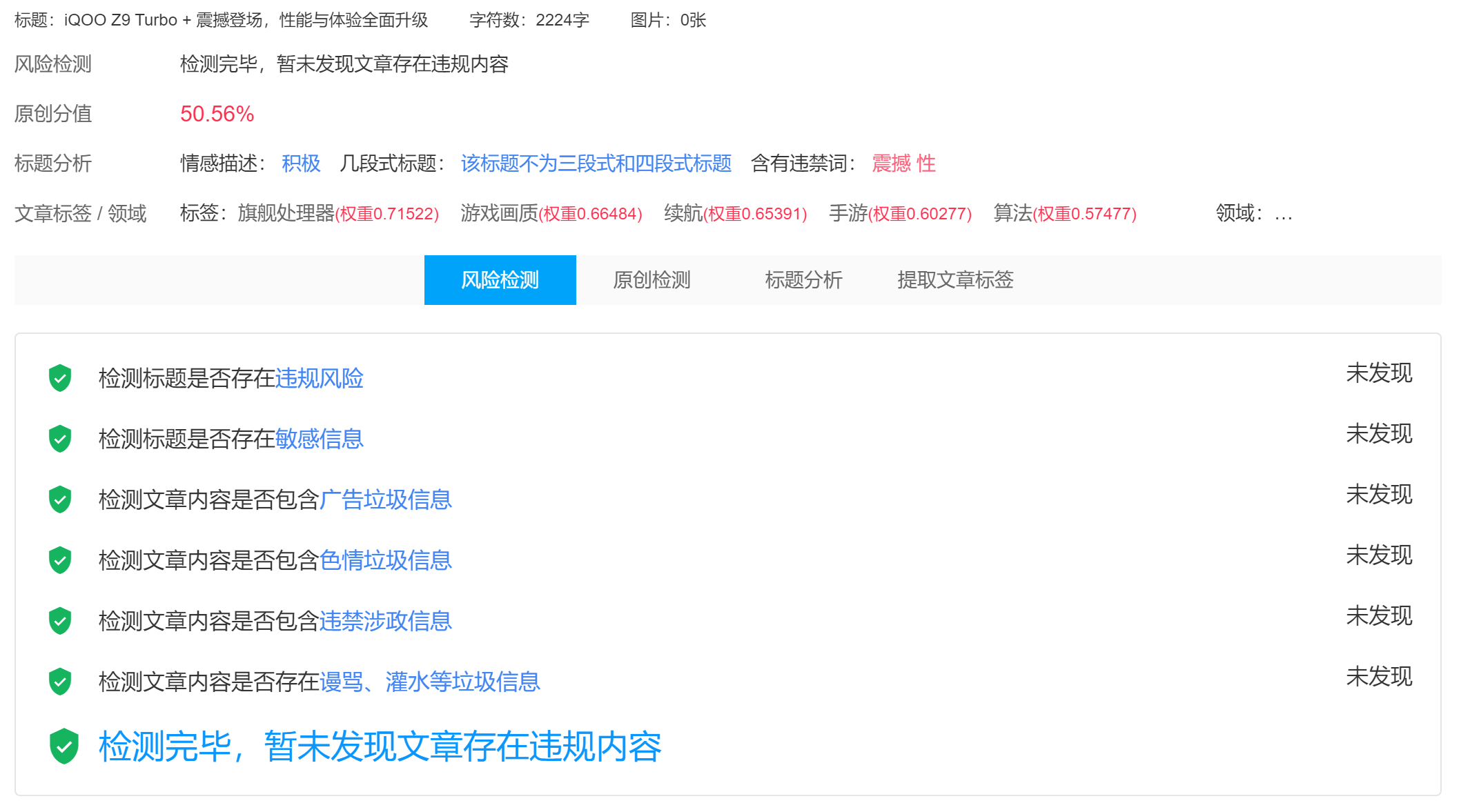1470x812 pixels.
Task: Click green shield icon beside 违禁涉政信息 row
Action: 60,621
